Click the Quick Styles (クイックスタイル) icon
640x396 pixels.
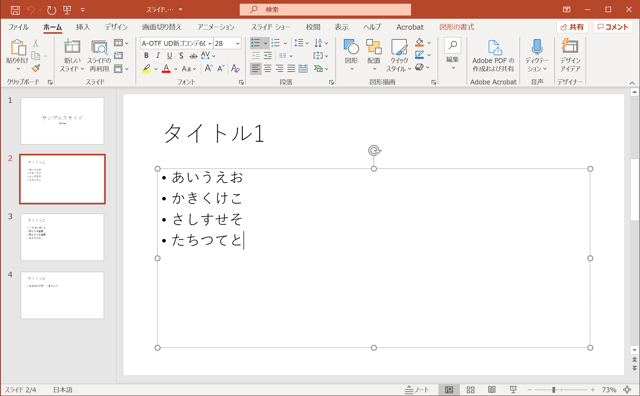click(x=399, y=47)
